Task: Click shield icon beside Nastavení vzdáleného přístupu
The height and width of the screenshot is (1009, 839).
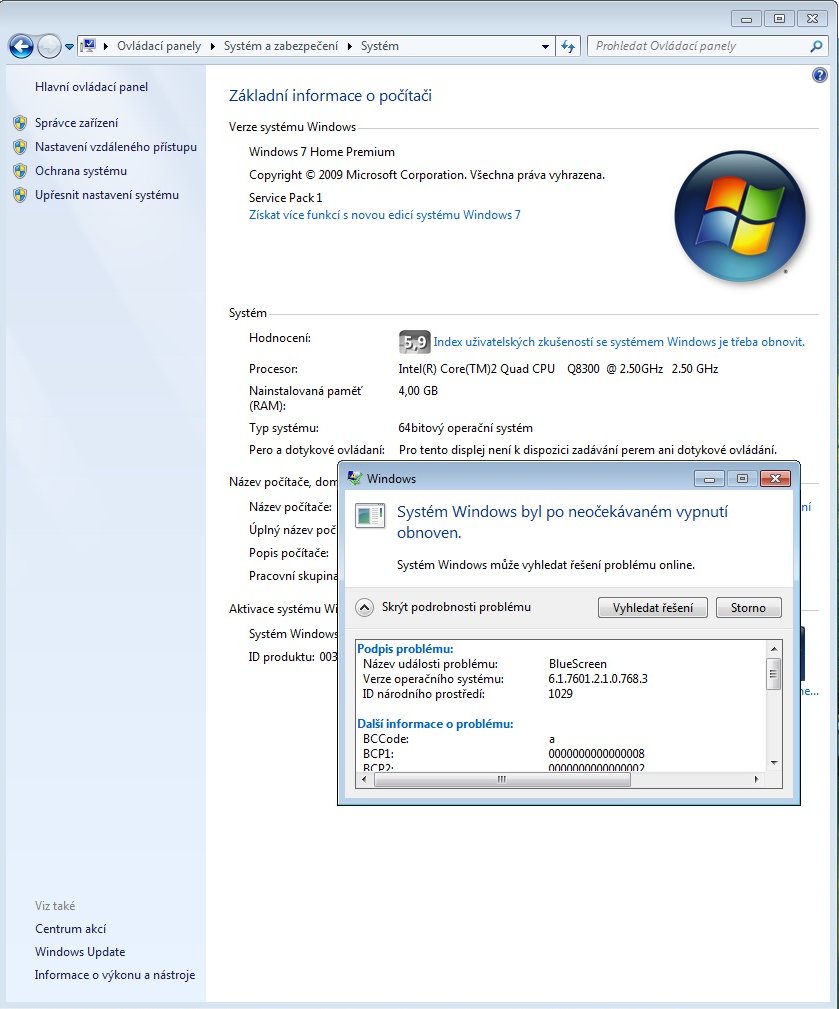Action: [20, 147]
